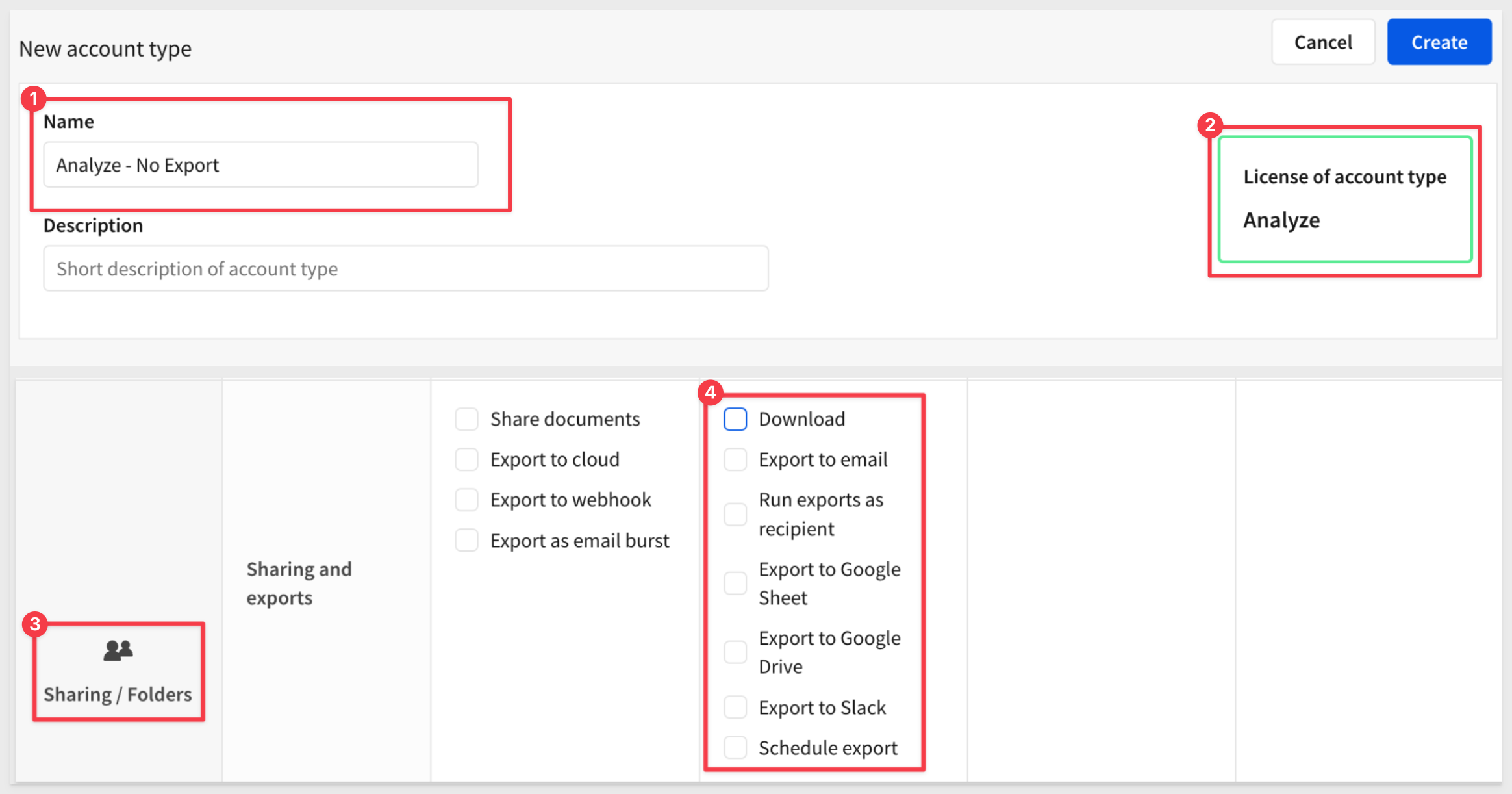Check the Export to cloud option
Viewport: 1512px width, 794px height.
[466, 459]
